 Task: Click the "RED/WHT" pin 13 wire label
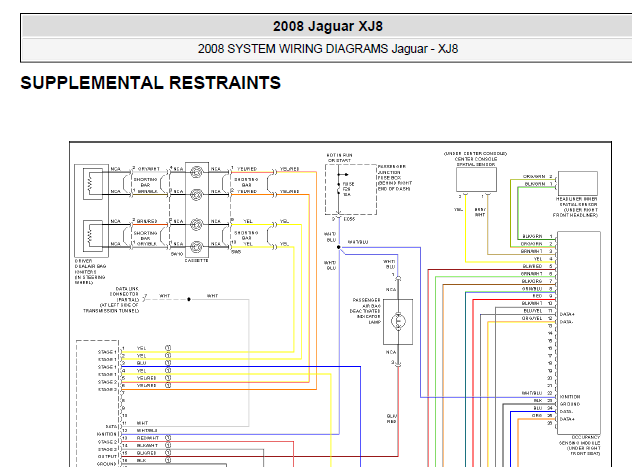(148, 438)
